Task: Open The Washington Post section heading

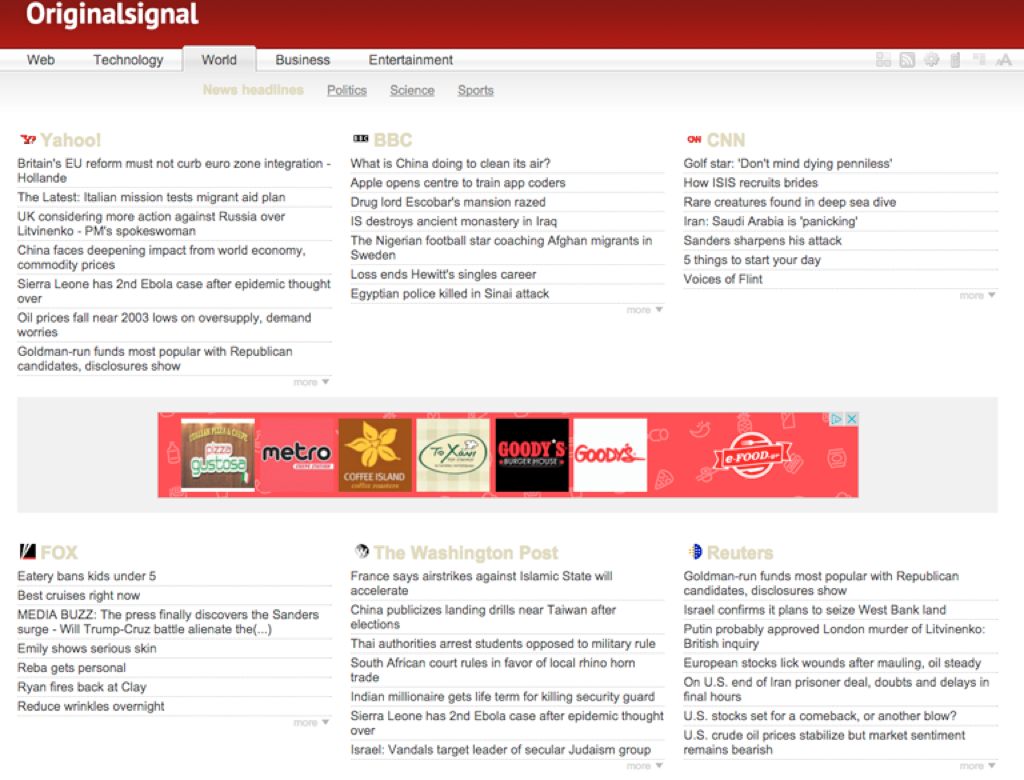Action: pyautogui.click(x=466, y=553)
